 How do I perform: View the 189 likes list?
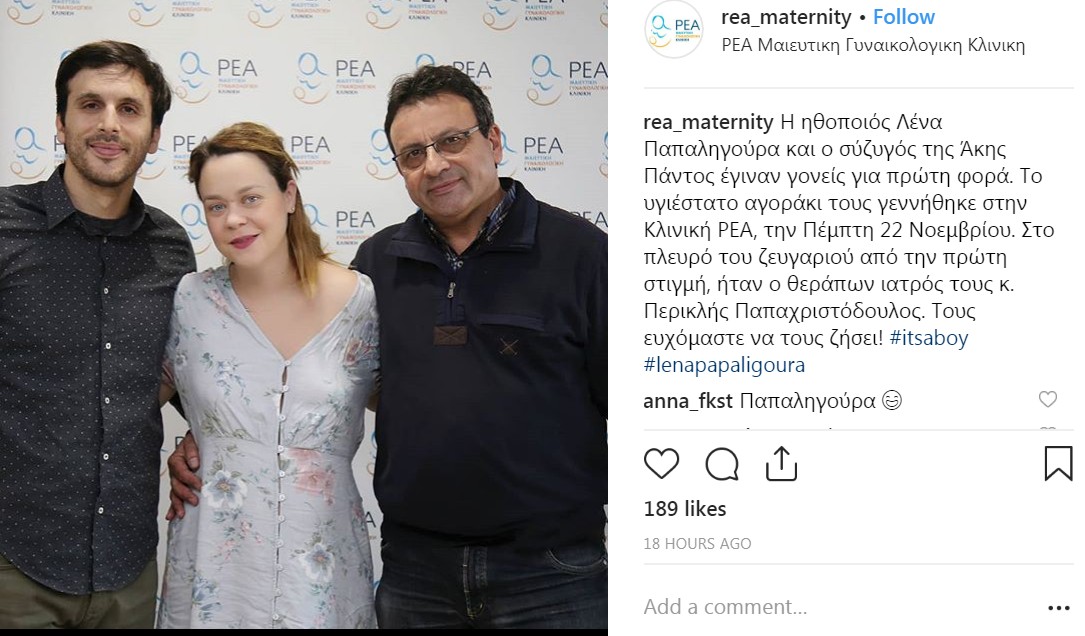(x=685, y=509)
